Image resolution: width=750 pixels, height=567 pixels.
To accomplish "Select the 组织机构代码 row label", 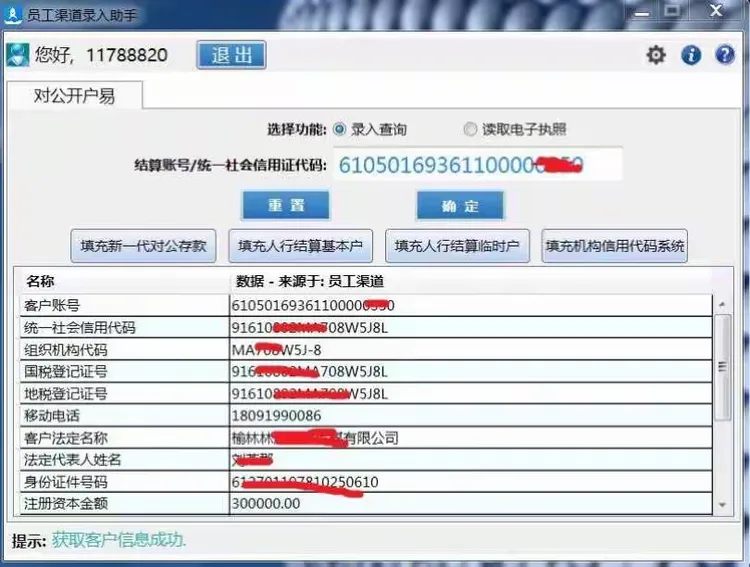I will (x=66, y=350).
